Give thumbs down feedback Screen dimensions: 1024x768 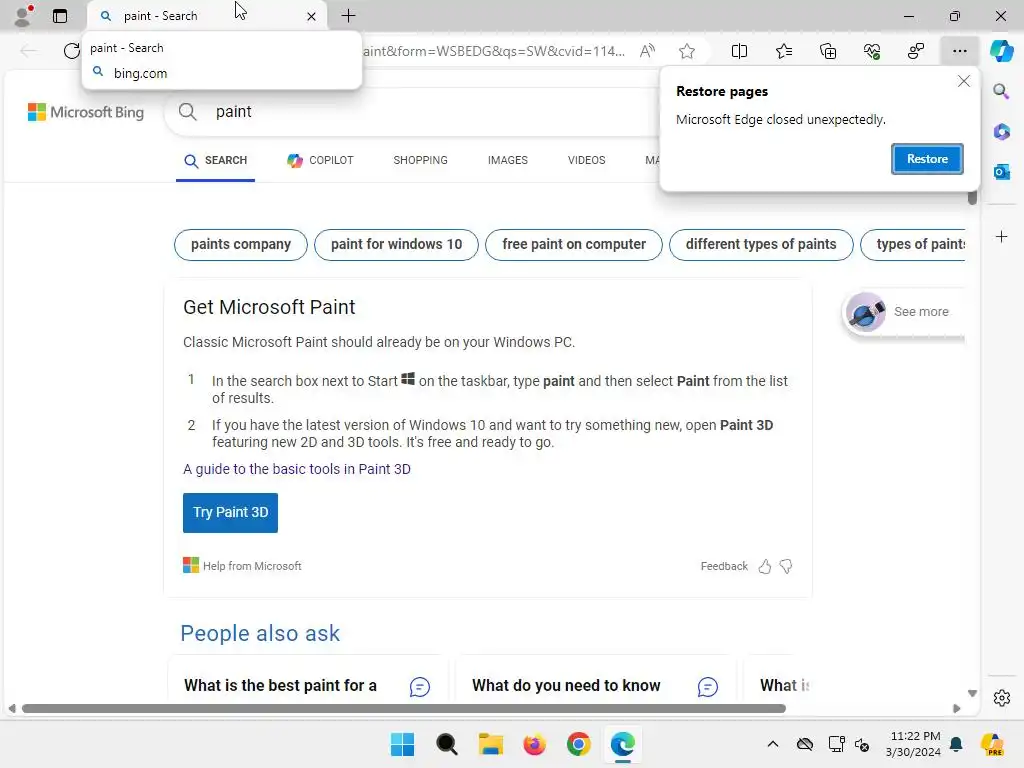pos(786,566)
